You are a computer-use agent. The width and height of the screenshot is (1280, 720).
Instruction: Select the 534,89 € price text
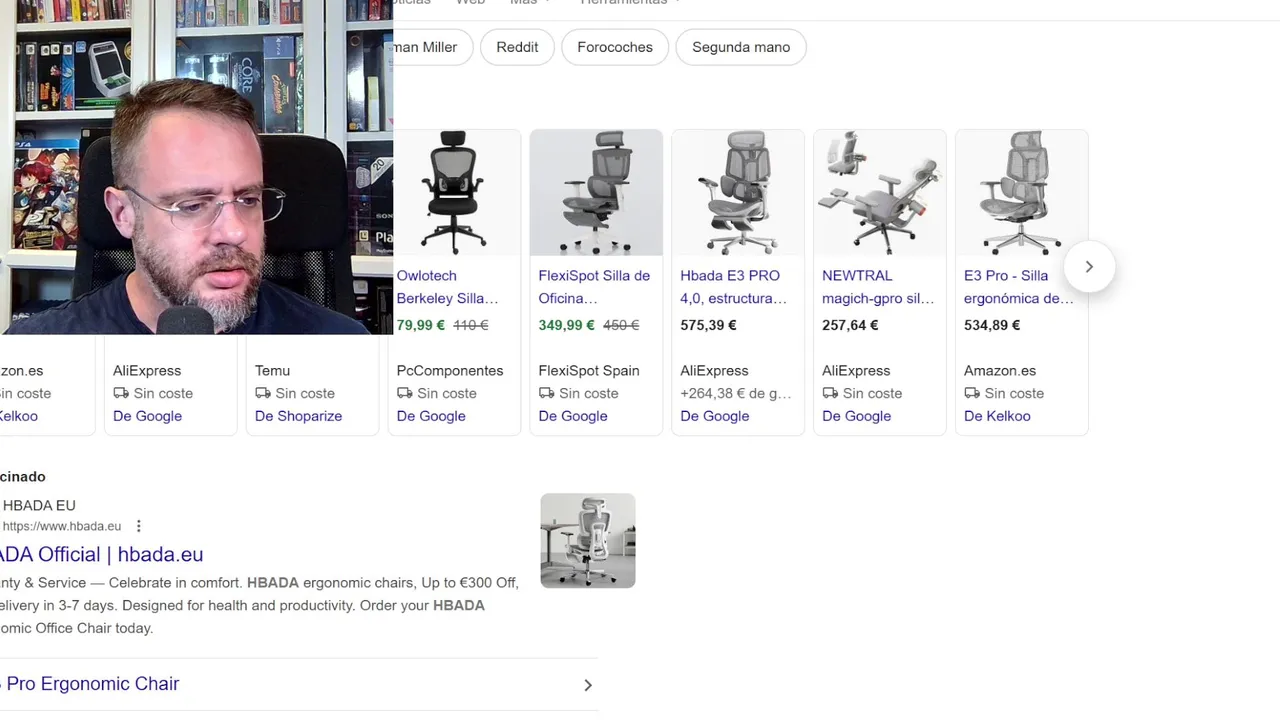click(992, 325)
